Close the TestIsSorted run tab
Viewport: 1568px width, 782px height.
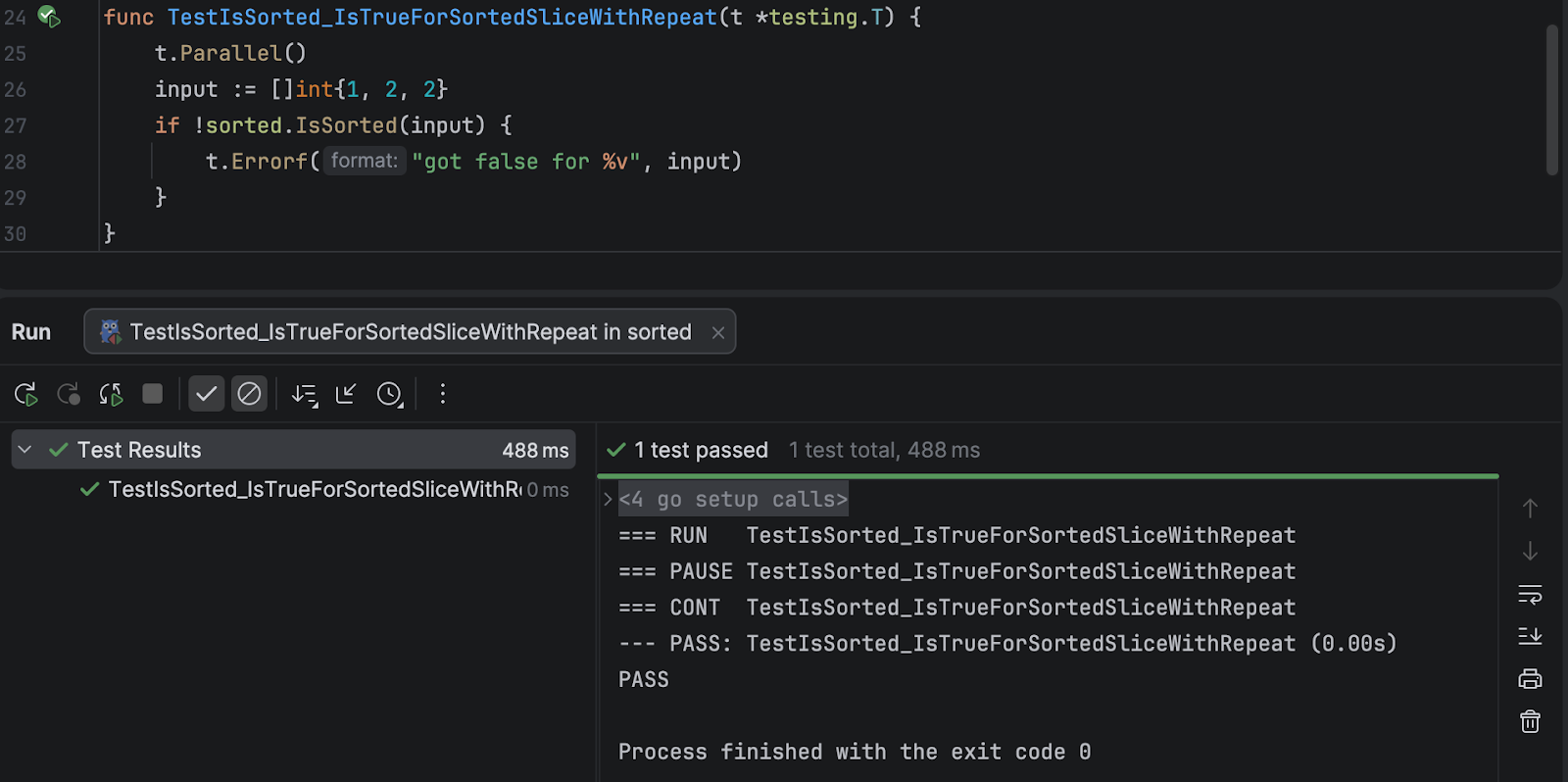click(718, 333)
